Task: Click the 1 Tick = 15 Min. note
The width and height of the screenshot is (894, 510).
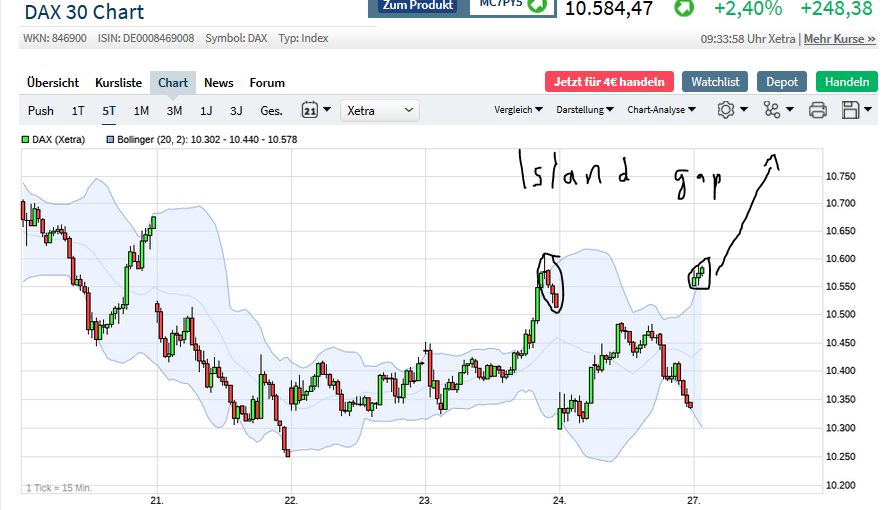Action: pyautogui.click(x=59, y=488)
